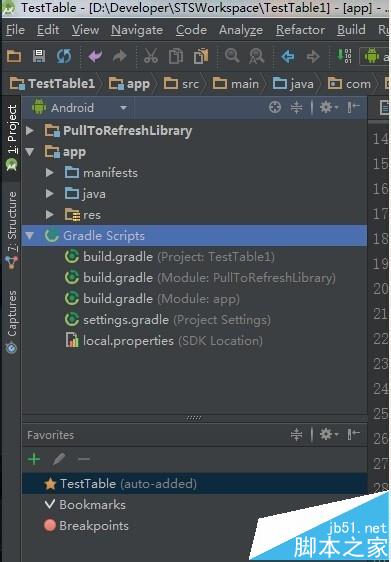The image size is (391, 562).
Task: Click line number 22 in gutter
Action: coord(380,339)
